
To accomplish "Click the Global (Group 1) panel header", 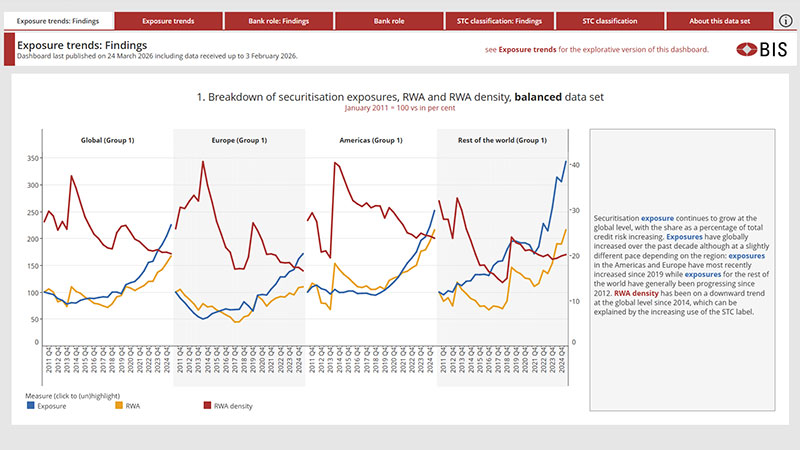I will 107,140.
